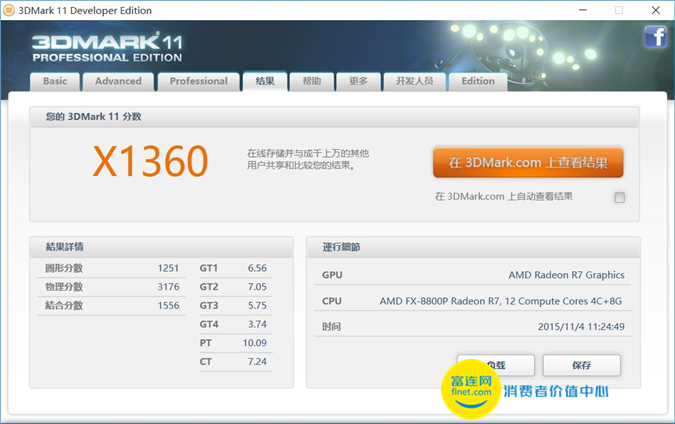Click the 3DMark 11 Professional Edition logo
The width and height of the screenshot is (675, 424).
point(107,47)
